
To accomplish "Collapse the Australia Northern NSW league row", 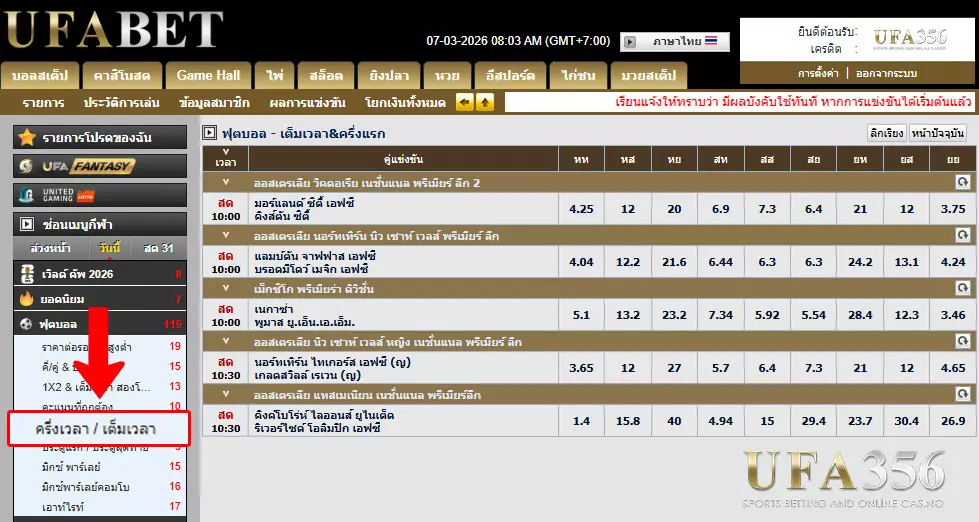I will coord(226,236).
